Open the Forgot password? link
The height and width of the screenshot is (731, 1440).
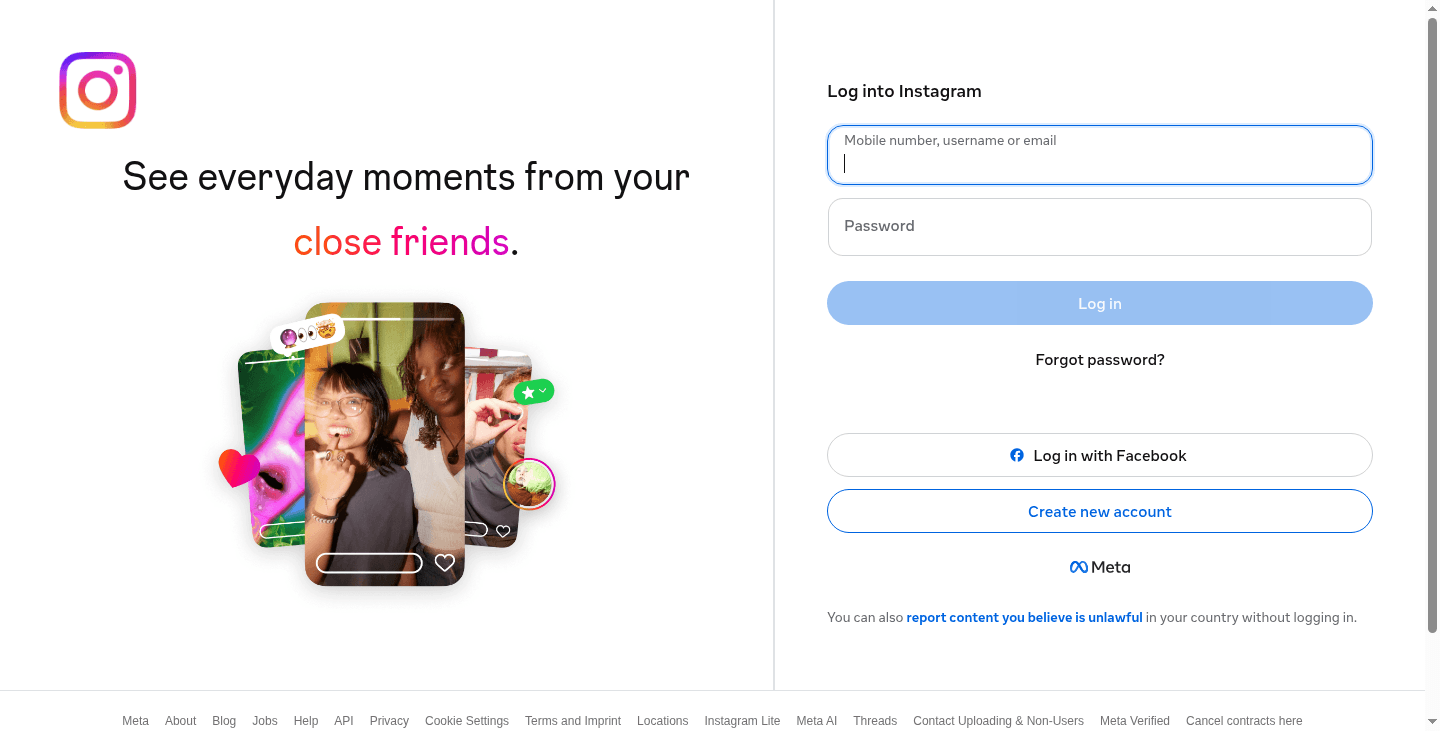coord(1100,360)
